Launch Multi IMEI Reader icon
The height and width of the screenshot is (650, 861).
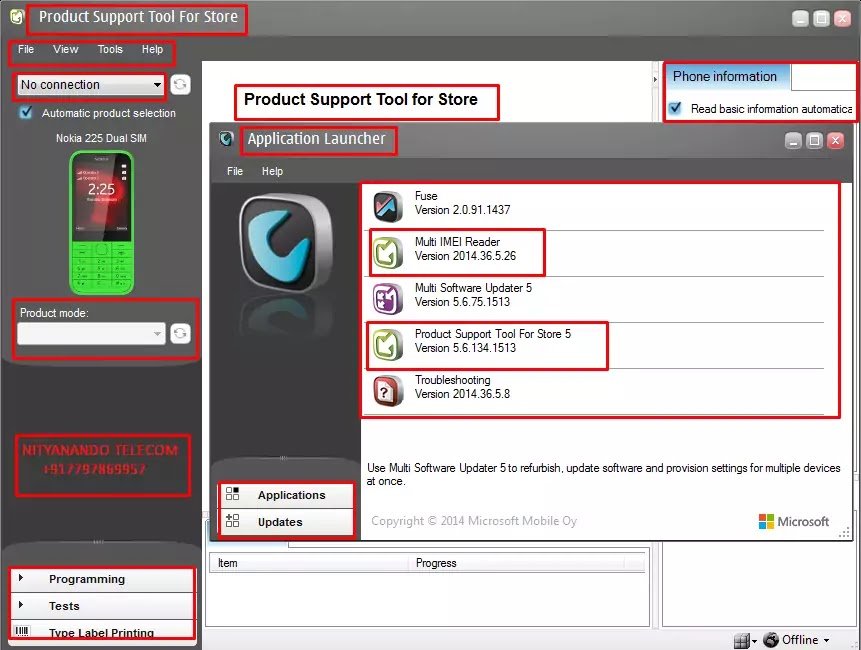pyautogui.click(x=388, y=253)
